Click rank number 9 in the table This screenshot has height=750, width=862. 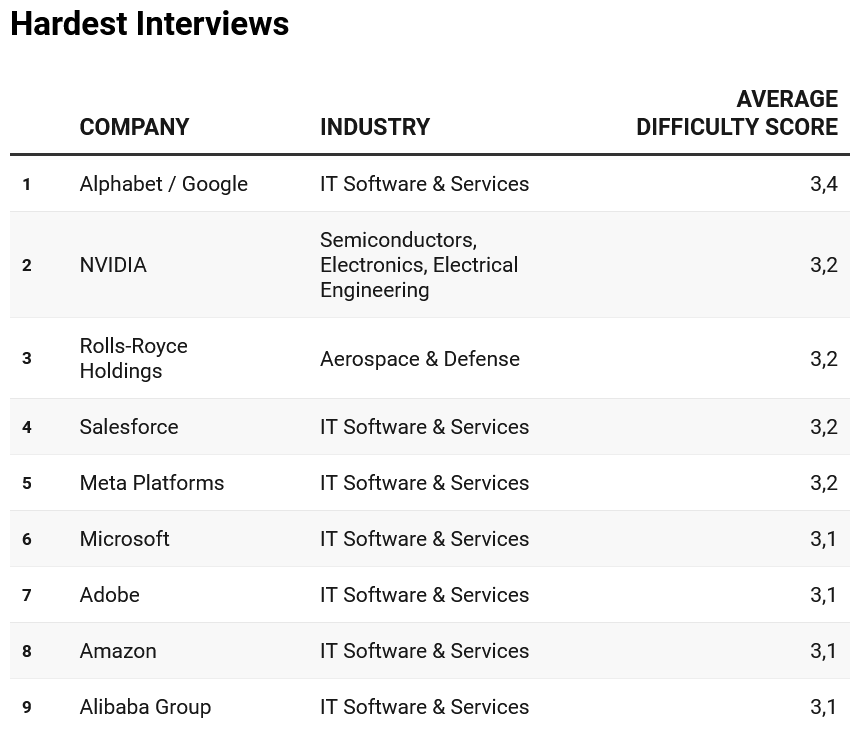point(27,707)
